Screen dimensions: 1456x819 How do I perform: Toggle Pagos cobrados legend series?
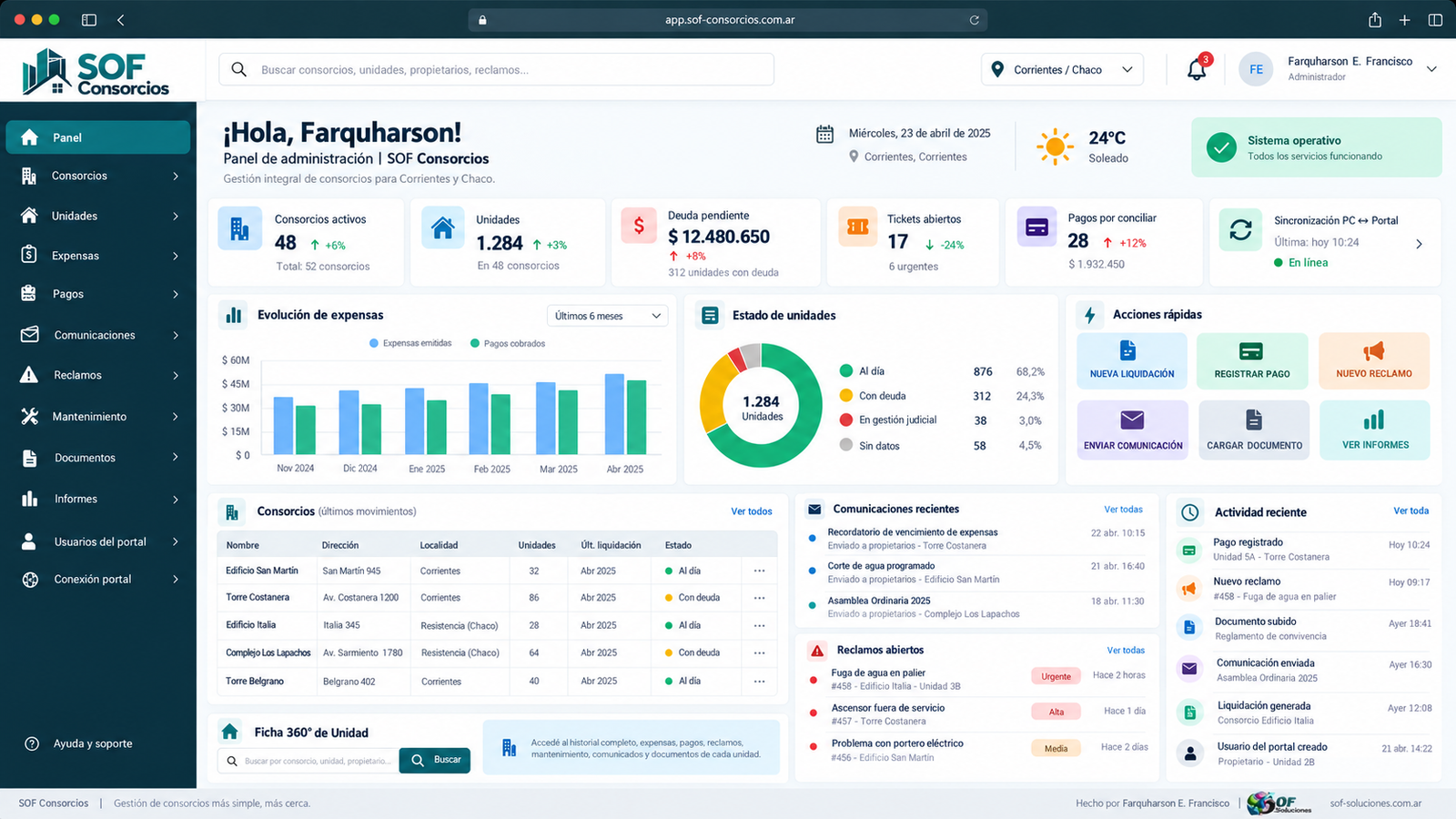point(508,343)
